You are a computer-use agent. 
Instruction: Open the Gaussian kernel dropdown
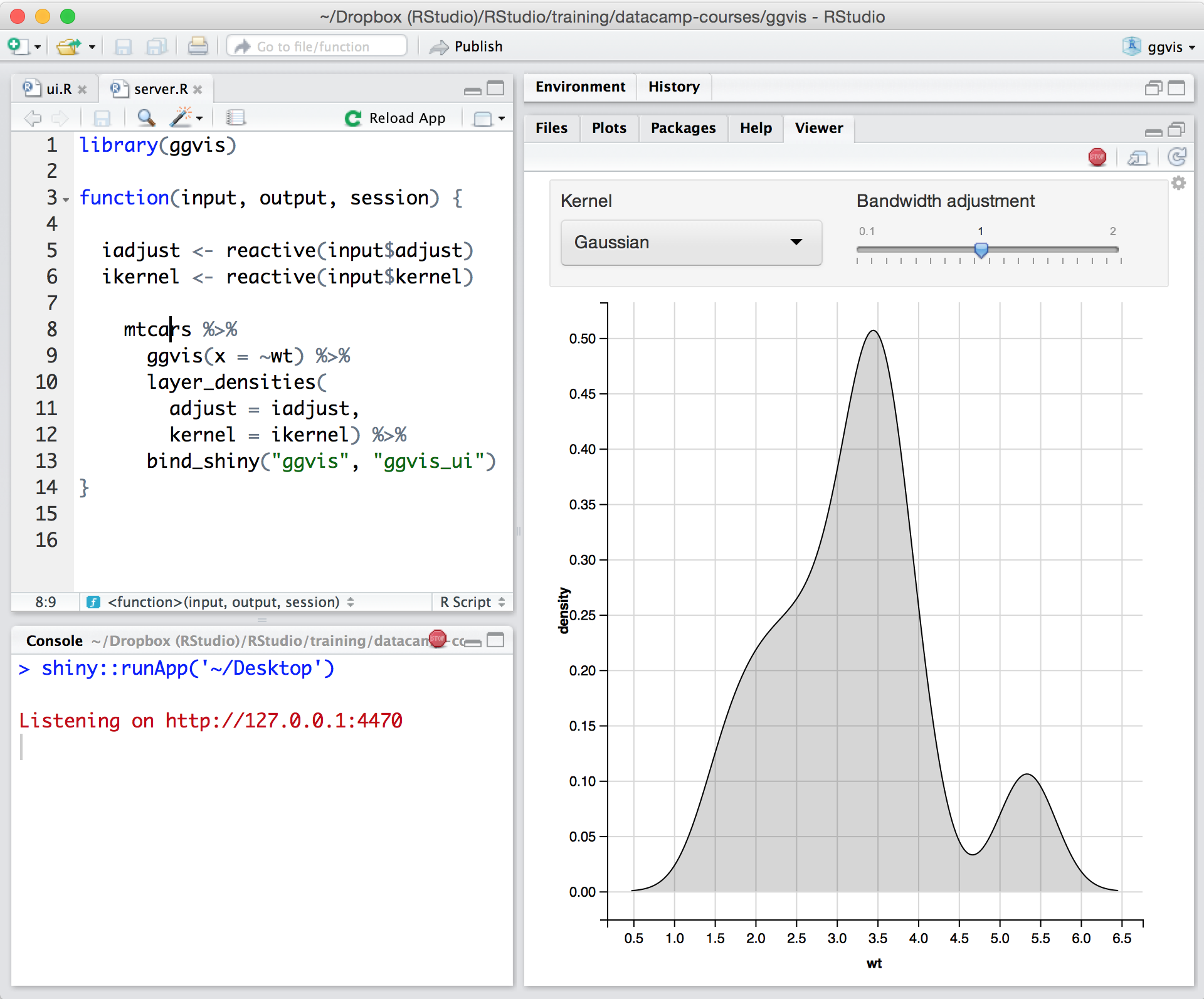[x=691, y=243]
